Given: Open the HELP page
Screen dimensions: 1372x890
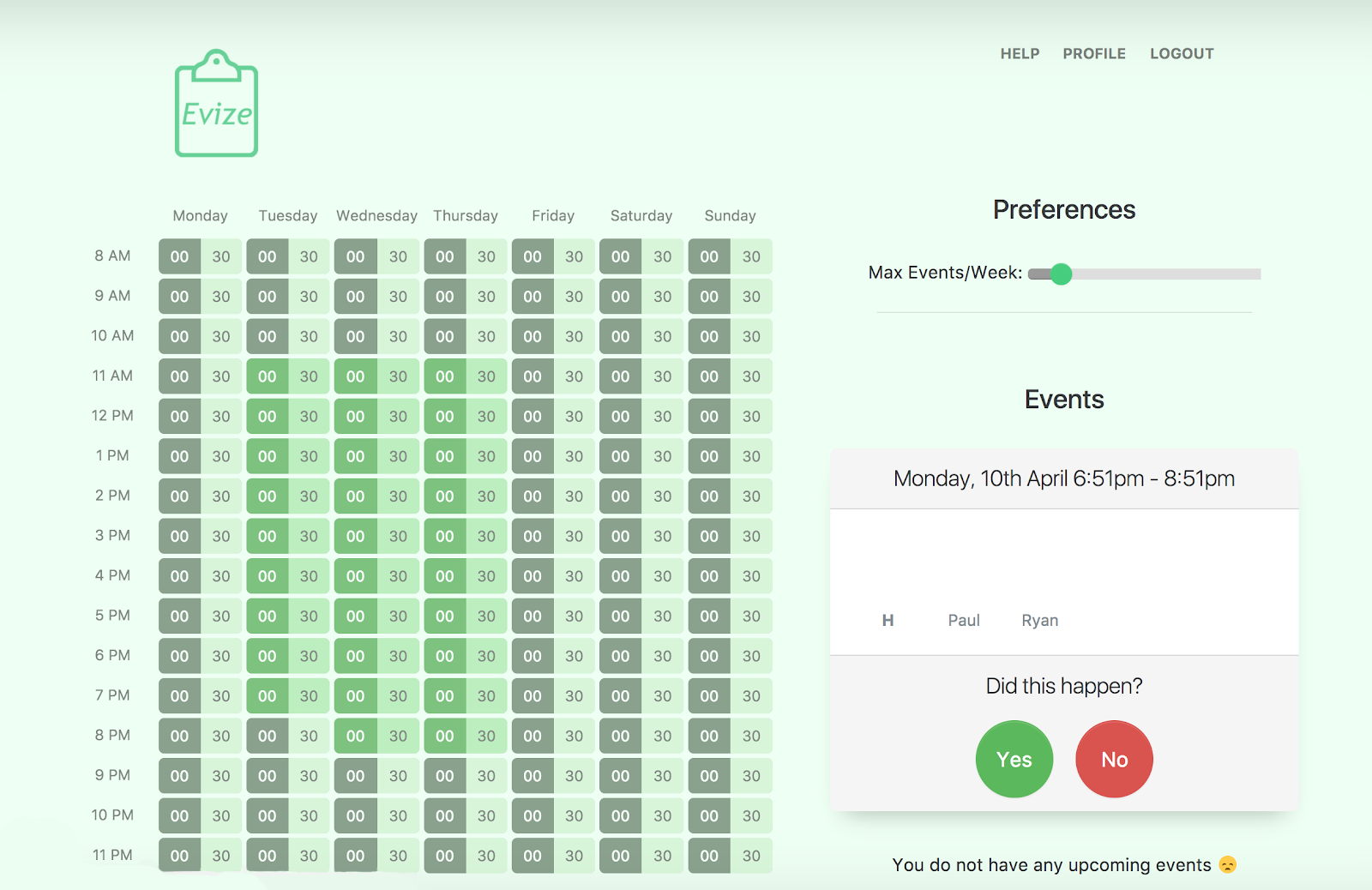Looking at the screenshot, I should (x=1020, y=53).
